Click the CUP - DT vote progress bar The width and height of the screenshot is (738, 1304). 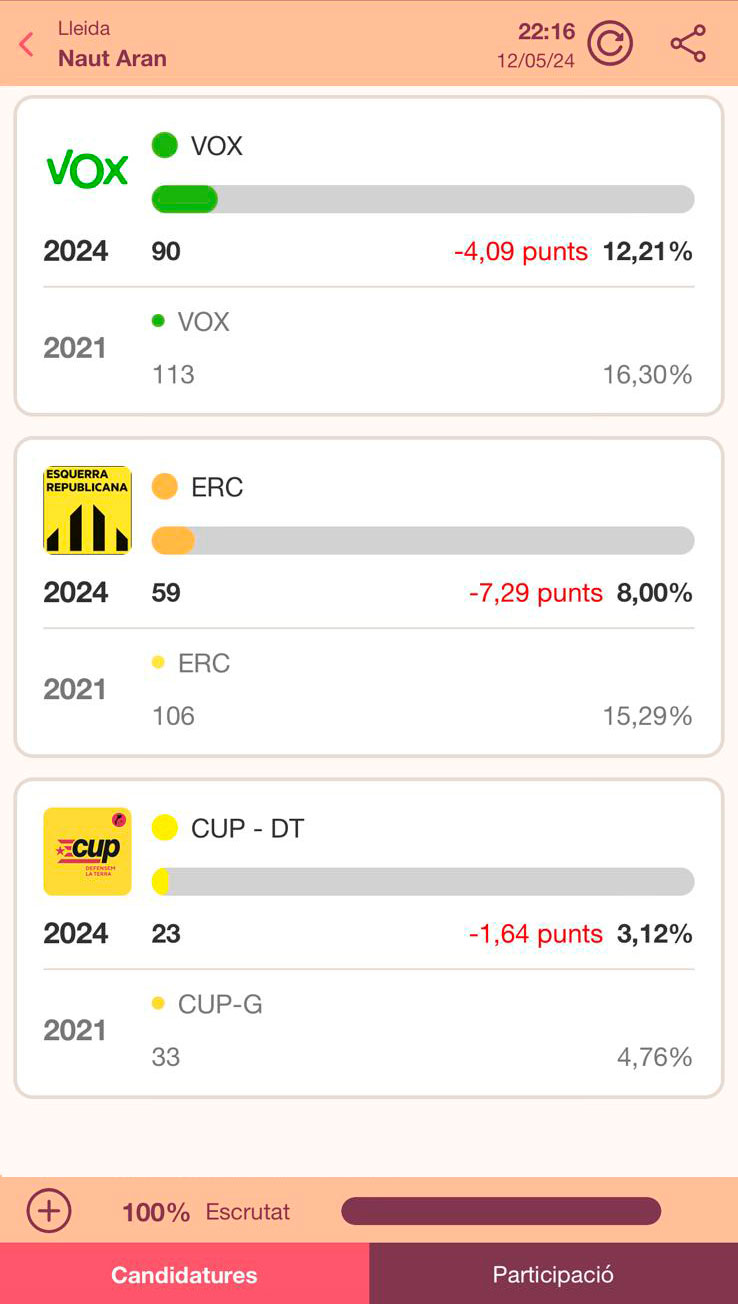point(422,882)
